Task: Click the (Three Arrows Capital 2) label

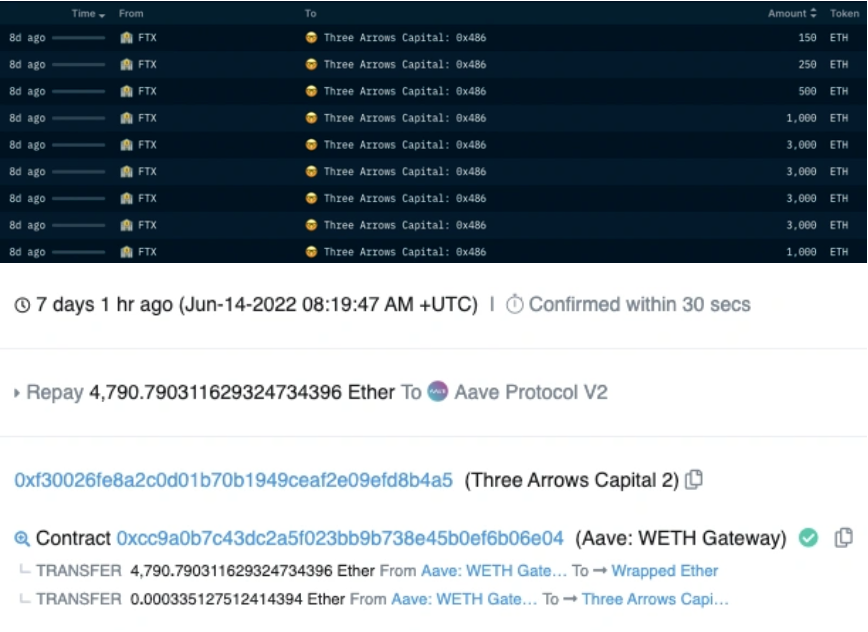Action: (x=572, y=480)
